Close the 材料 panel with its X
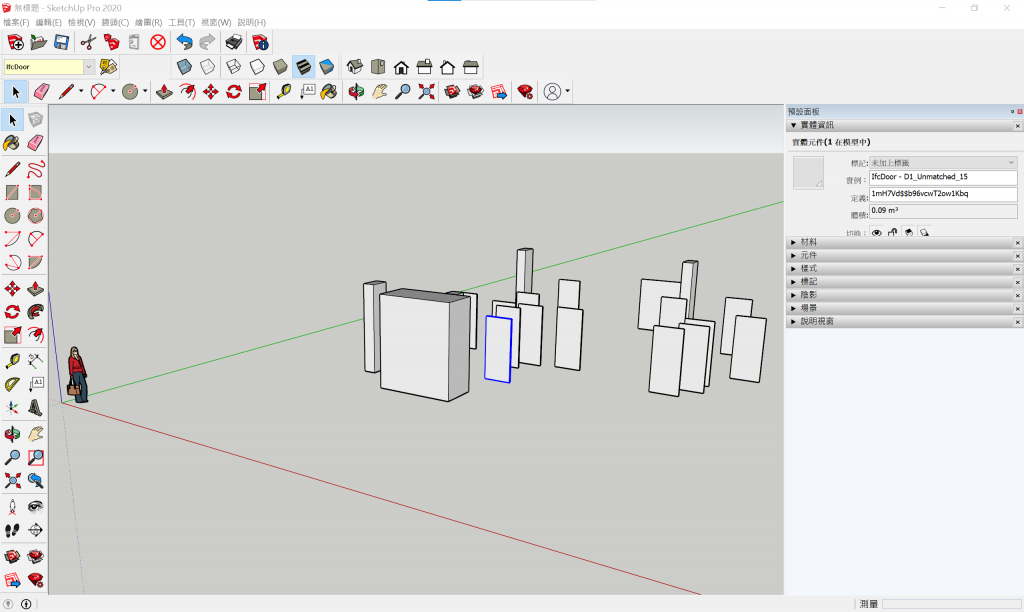This screenshot has height=612, width=1024. coord(1017,243)
